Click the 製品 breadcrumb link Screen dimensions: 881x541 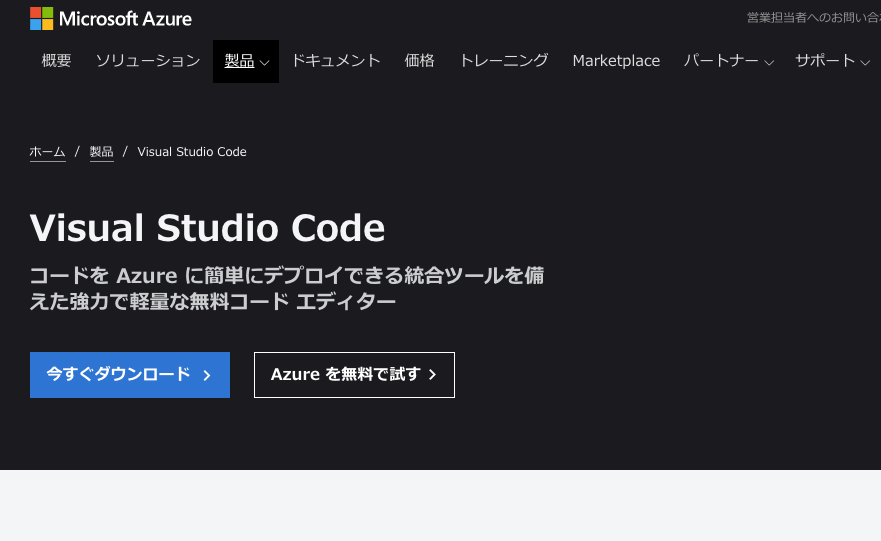pos(102,152)
